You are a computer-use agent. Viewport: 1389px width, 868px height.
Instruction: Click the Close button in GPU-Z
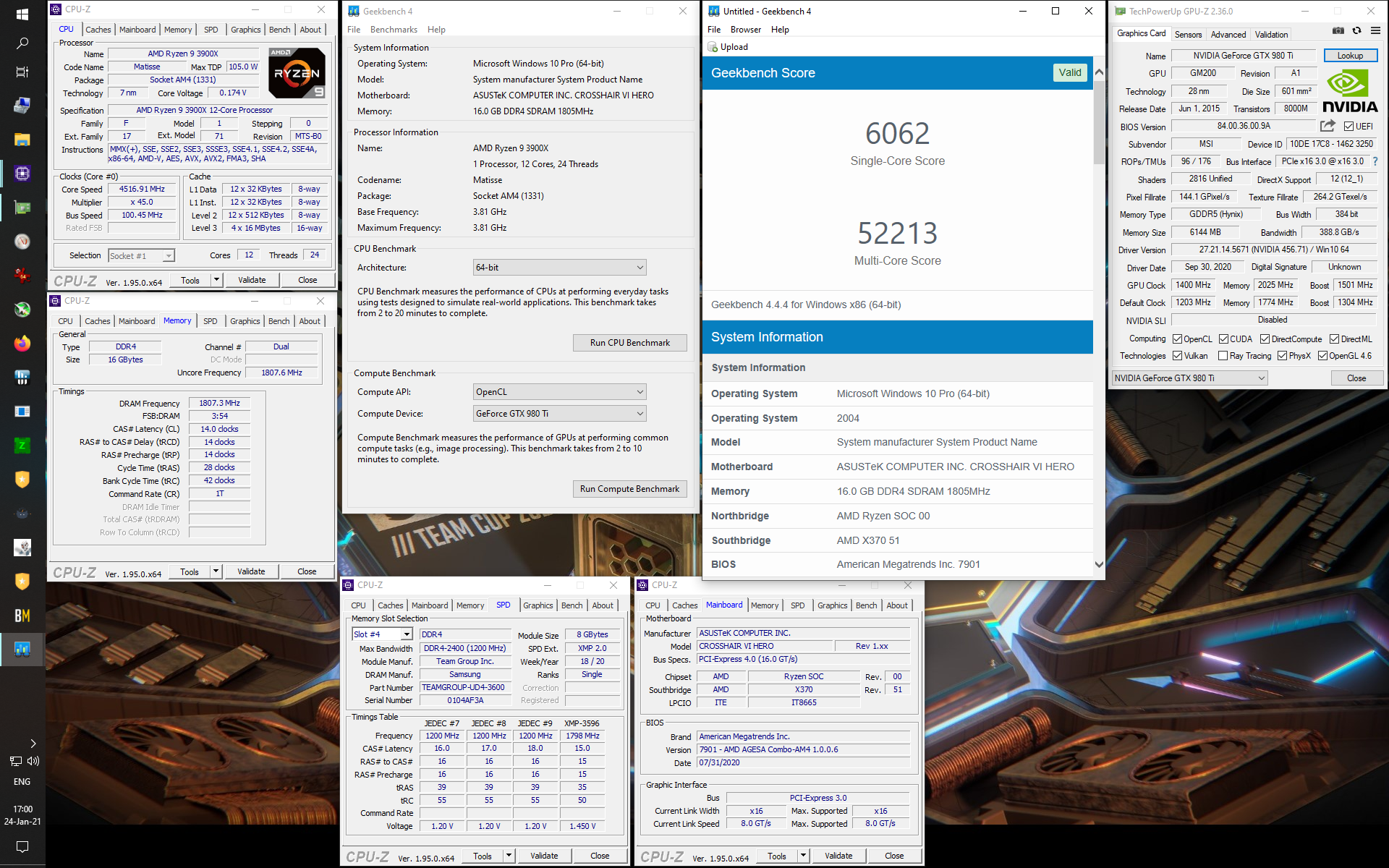coord(1356,378)
